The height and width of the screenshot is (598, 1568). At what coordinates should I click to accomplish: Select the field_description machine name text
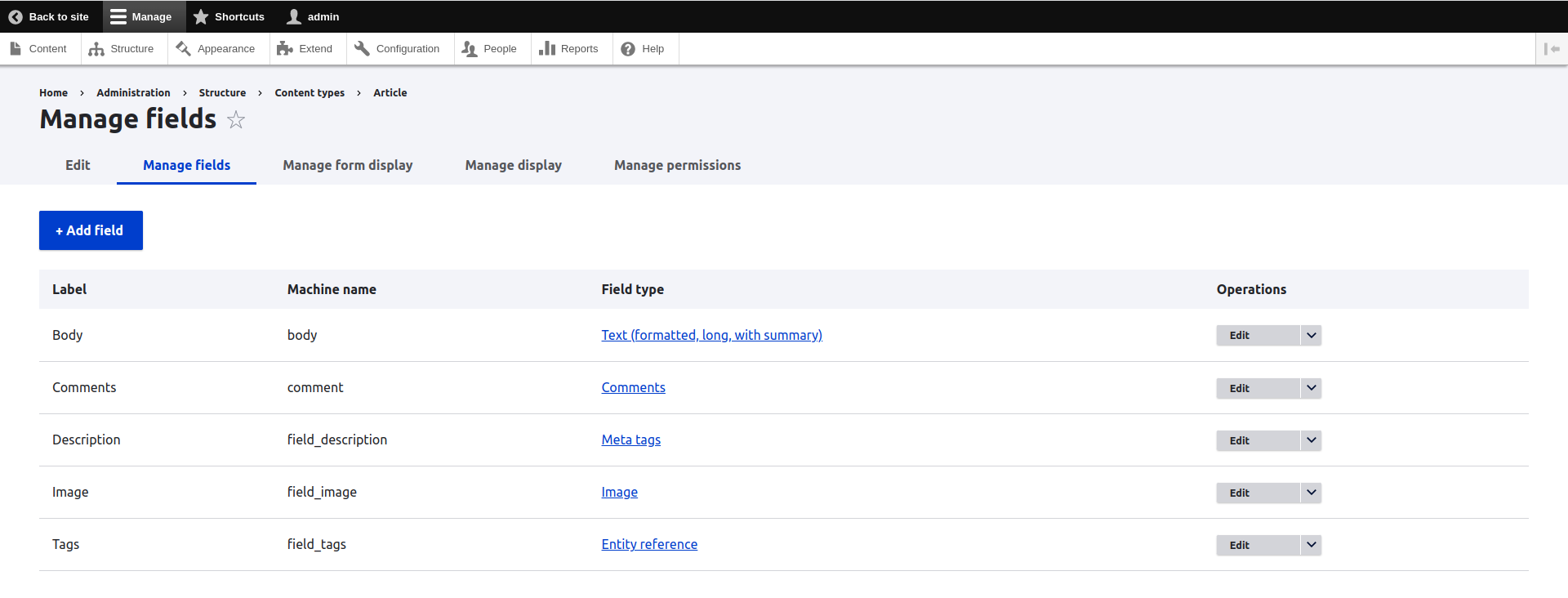tap(337, 440)
